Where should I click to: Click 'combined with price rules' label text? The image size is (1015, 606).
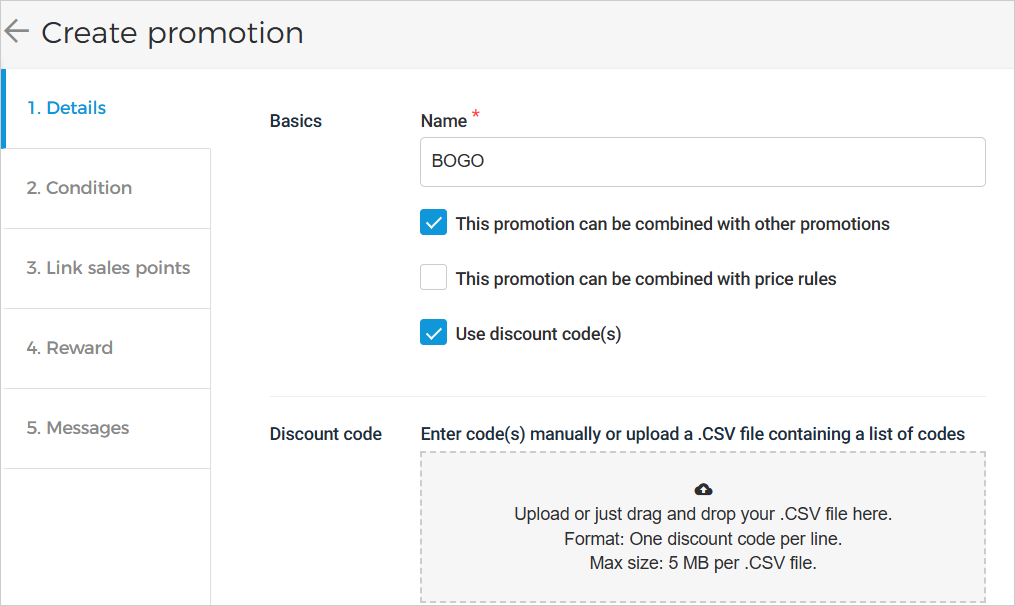[645, 279]
